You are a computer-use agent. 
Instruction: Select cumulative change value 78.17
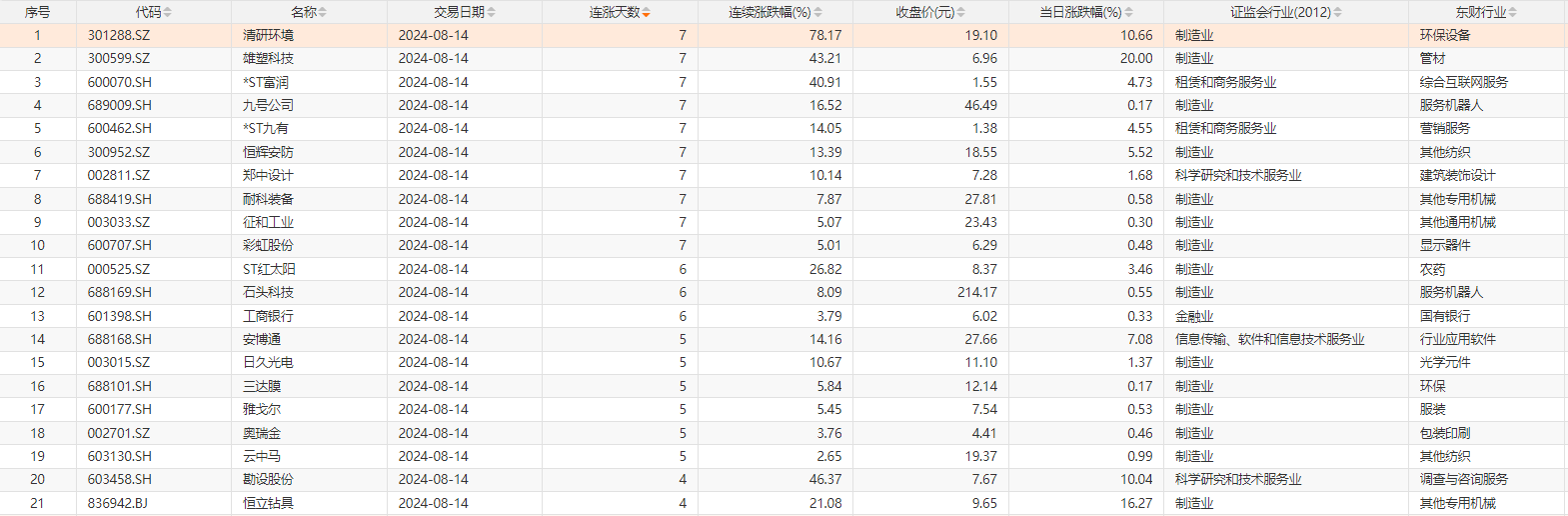click(825, 35)
